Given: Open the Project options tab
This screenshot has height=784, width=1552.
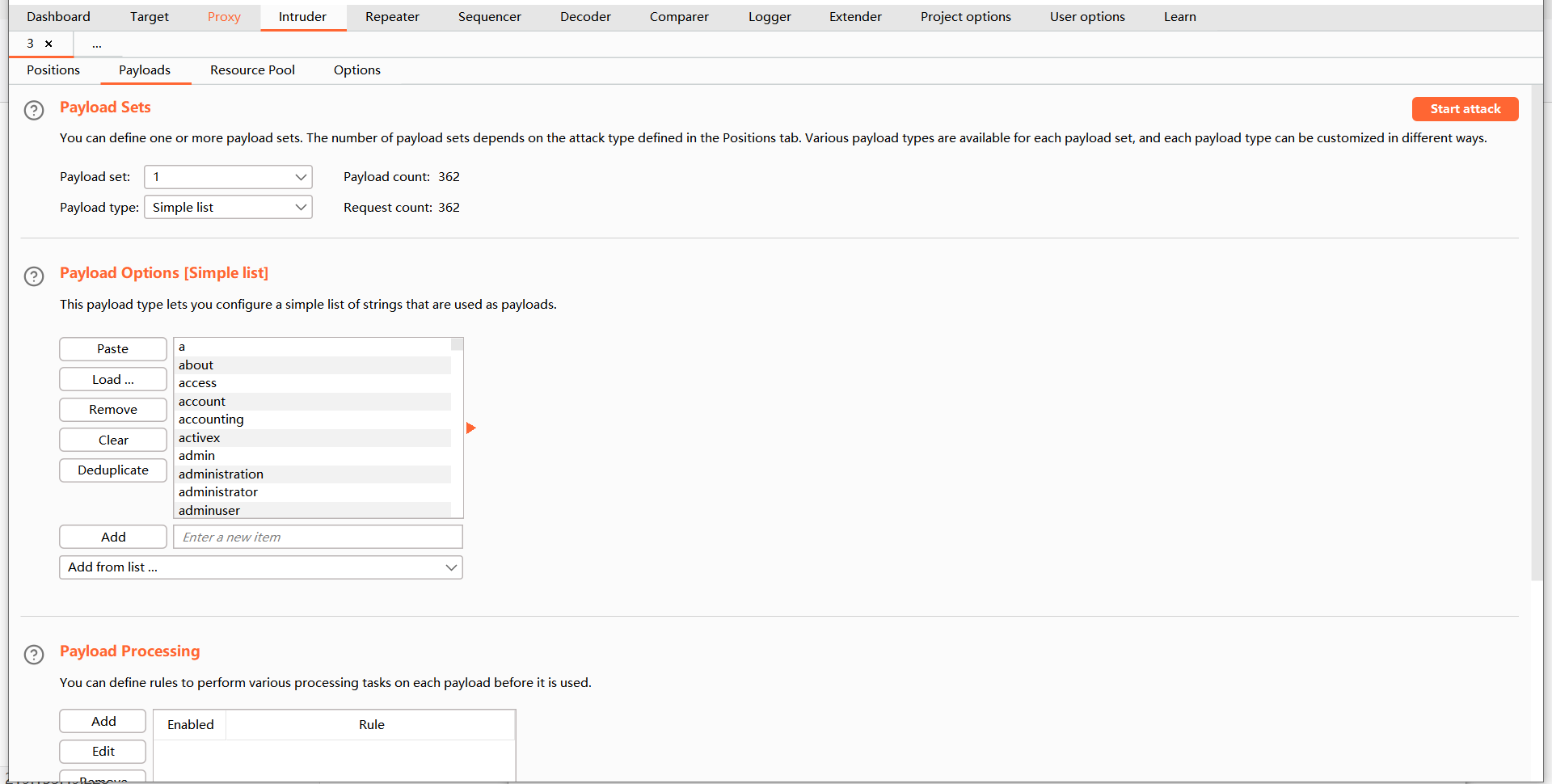Looking at the screenshot, I should click(x=966, y=16).
